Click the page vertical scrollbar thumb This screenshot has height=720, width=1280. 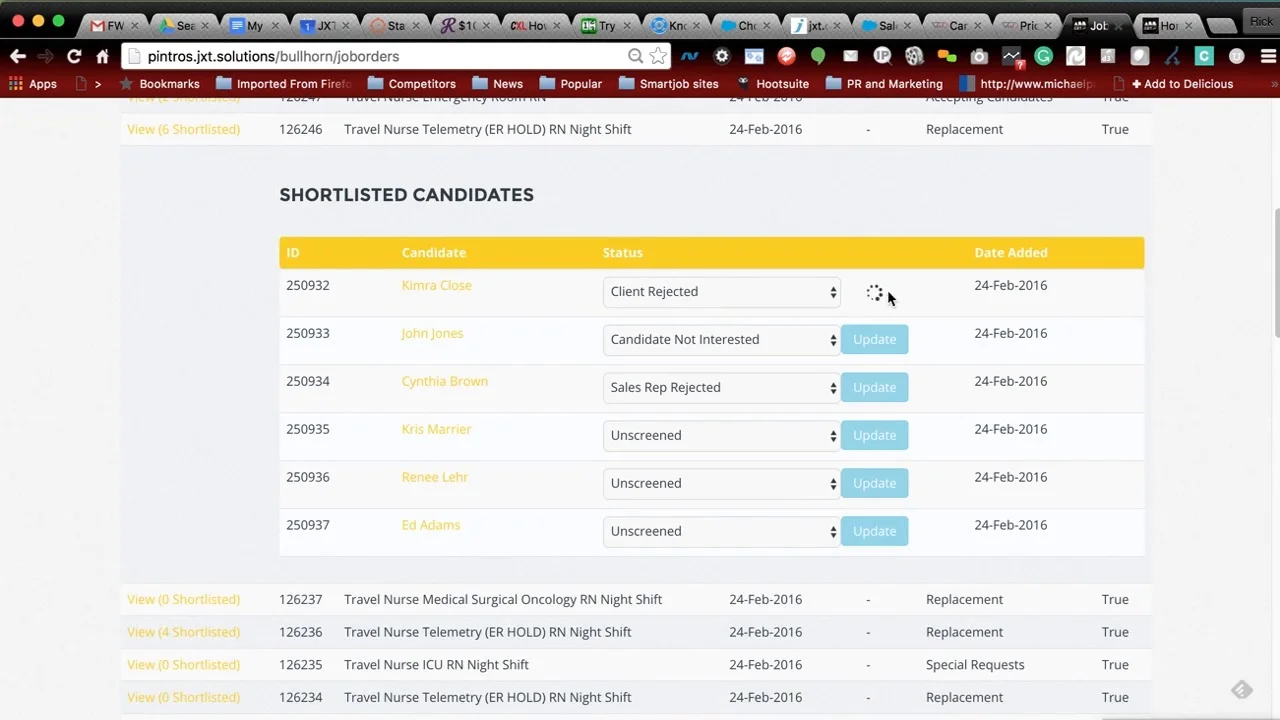[x=1275, y=275]
